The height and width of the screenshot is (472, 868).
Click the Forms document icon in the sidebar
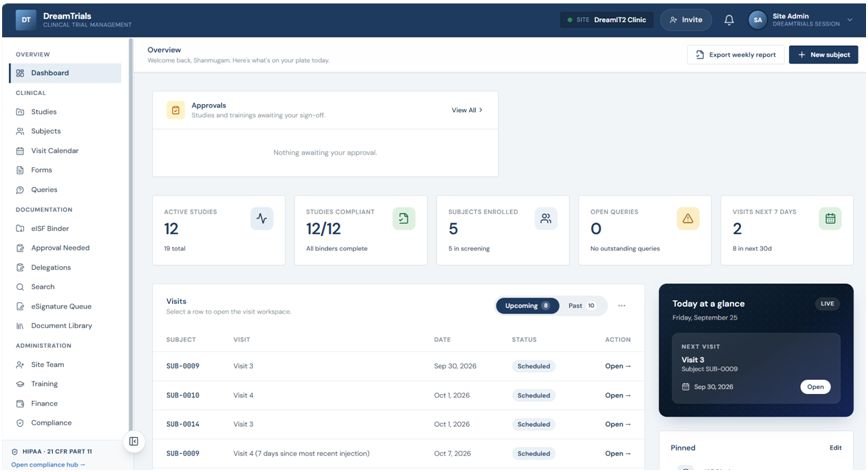(20, 170)
